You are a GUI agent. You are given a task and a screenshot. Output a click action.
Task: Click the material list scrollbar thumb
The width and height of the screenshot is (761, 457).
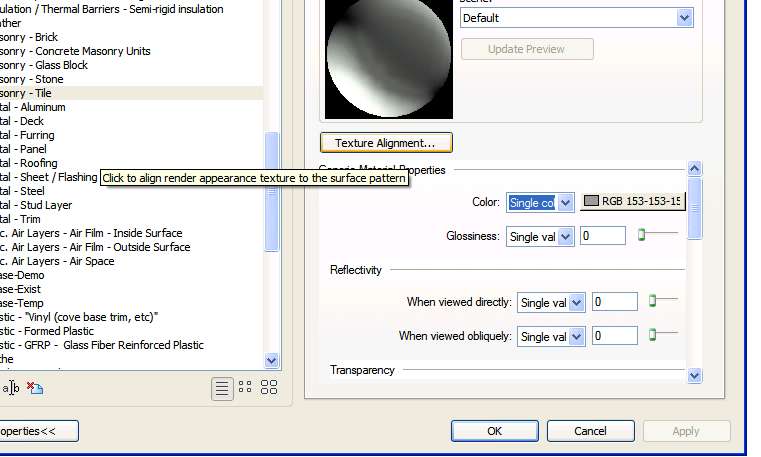[272, 192]
